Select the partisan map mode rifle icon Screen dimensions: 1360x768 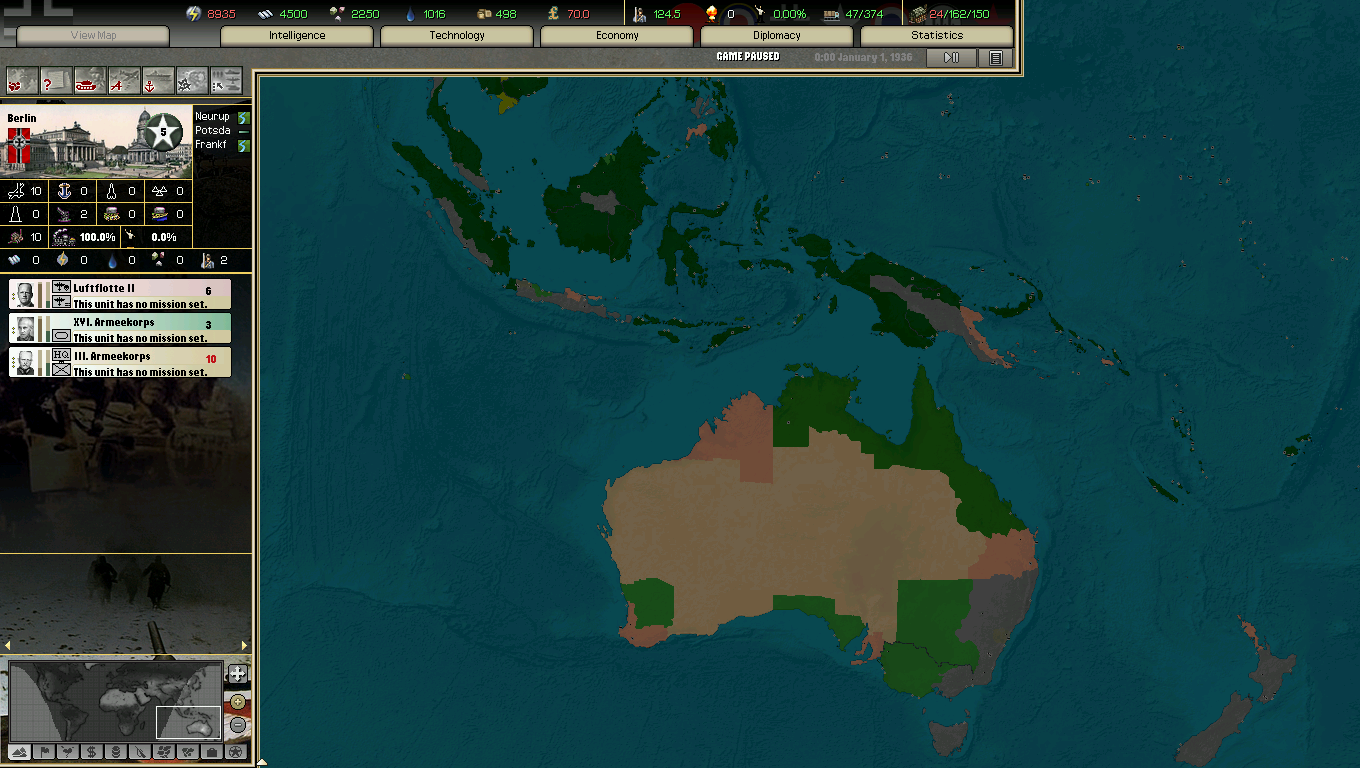139,751
